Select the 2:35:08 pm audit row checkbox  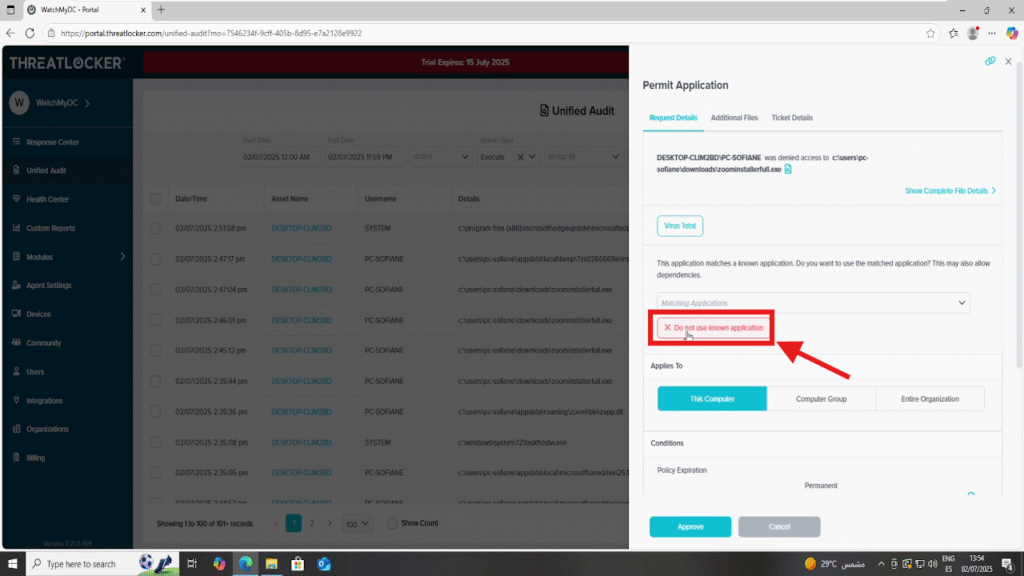[155, 442]
